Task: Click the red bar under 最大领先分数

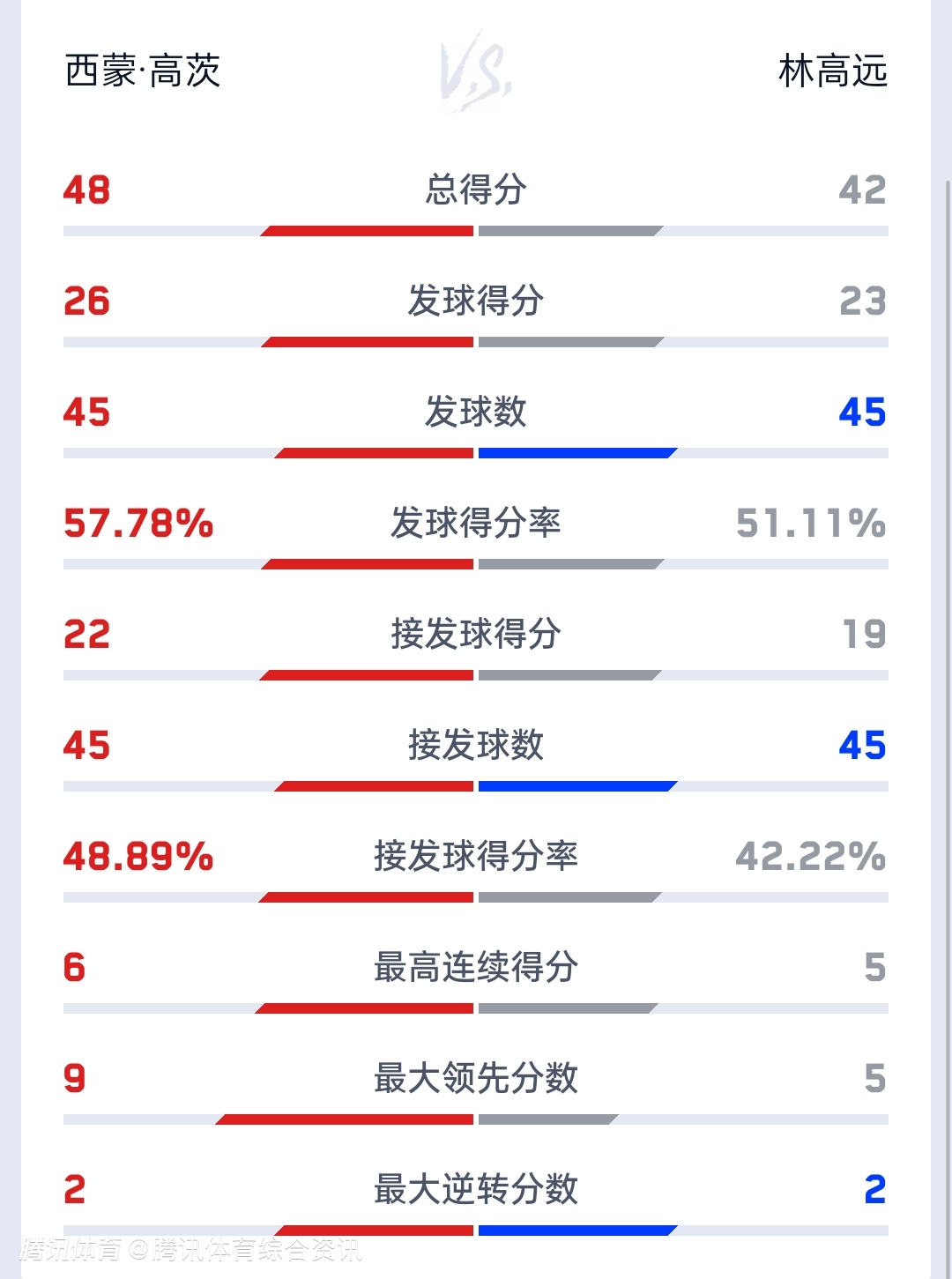Action: pos(346,1119)
